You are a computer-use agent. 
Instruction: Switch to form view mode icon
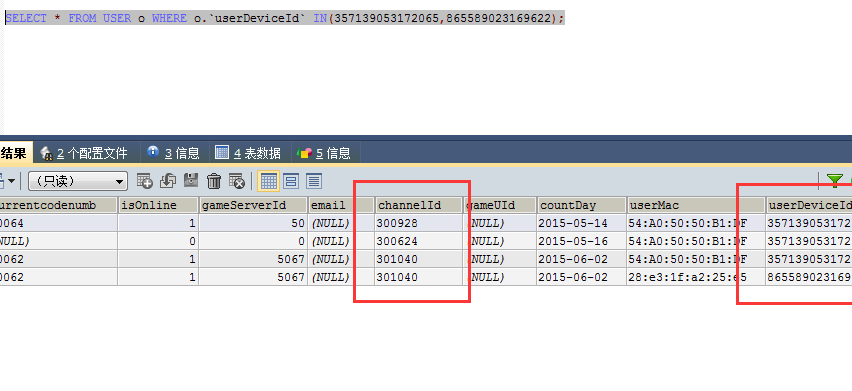click(x=291, y=181)
